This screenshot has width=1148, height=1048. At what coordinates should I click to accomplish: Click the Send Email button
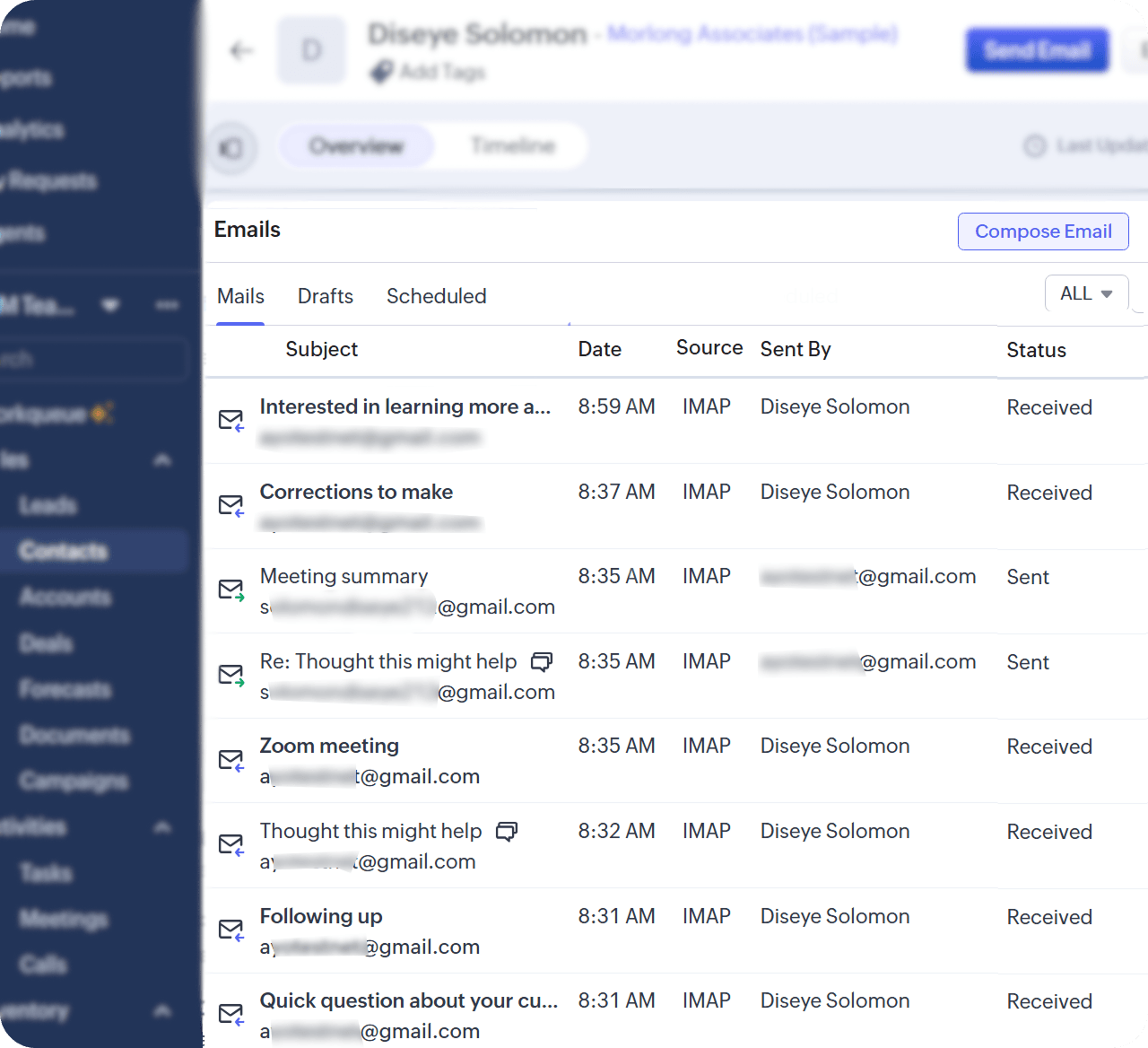1038,50
